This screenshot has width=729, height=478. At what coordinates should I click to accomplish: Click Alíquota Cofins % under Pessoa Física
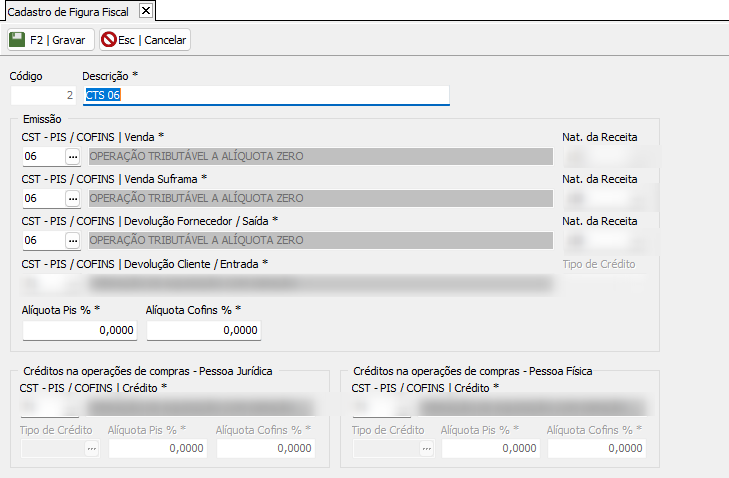[x=595, y=449]
